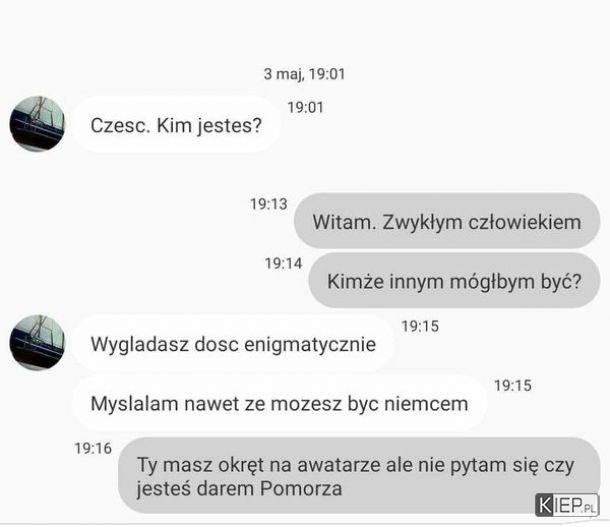Click the 19:14 message timestamp
This screenshot has height=527, width=610.
point(283,263)
